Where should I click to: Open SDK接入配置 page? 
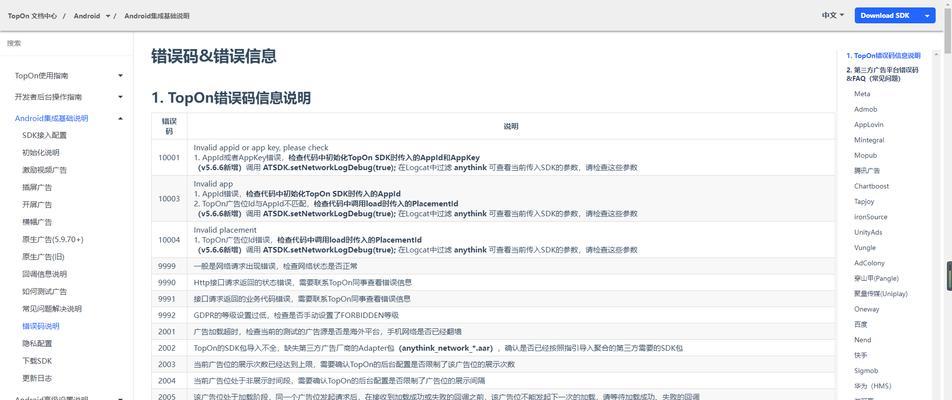point(44,135)
